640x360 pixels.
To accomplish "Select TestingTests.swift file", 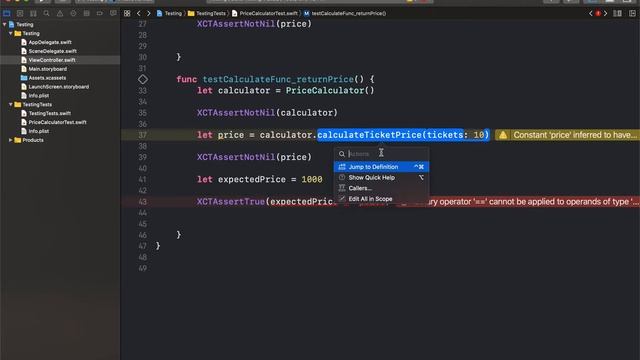I will (x=50, y=113).
